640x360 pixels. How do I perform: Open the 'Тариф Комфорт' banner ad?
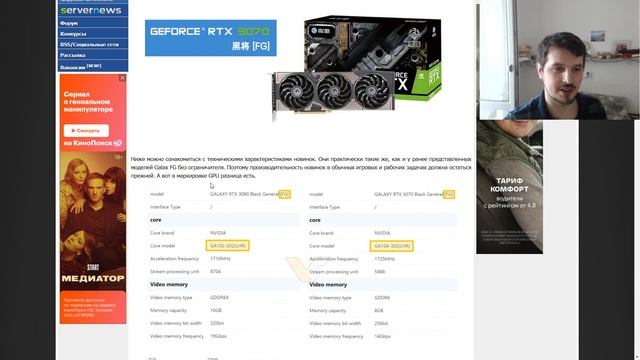coord(509,187)
